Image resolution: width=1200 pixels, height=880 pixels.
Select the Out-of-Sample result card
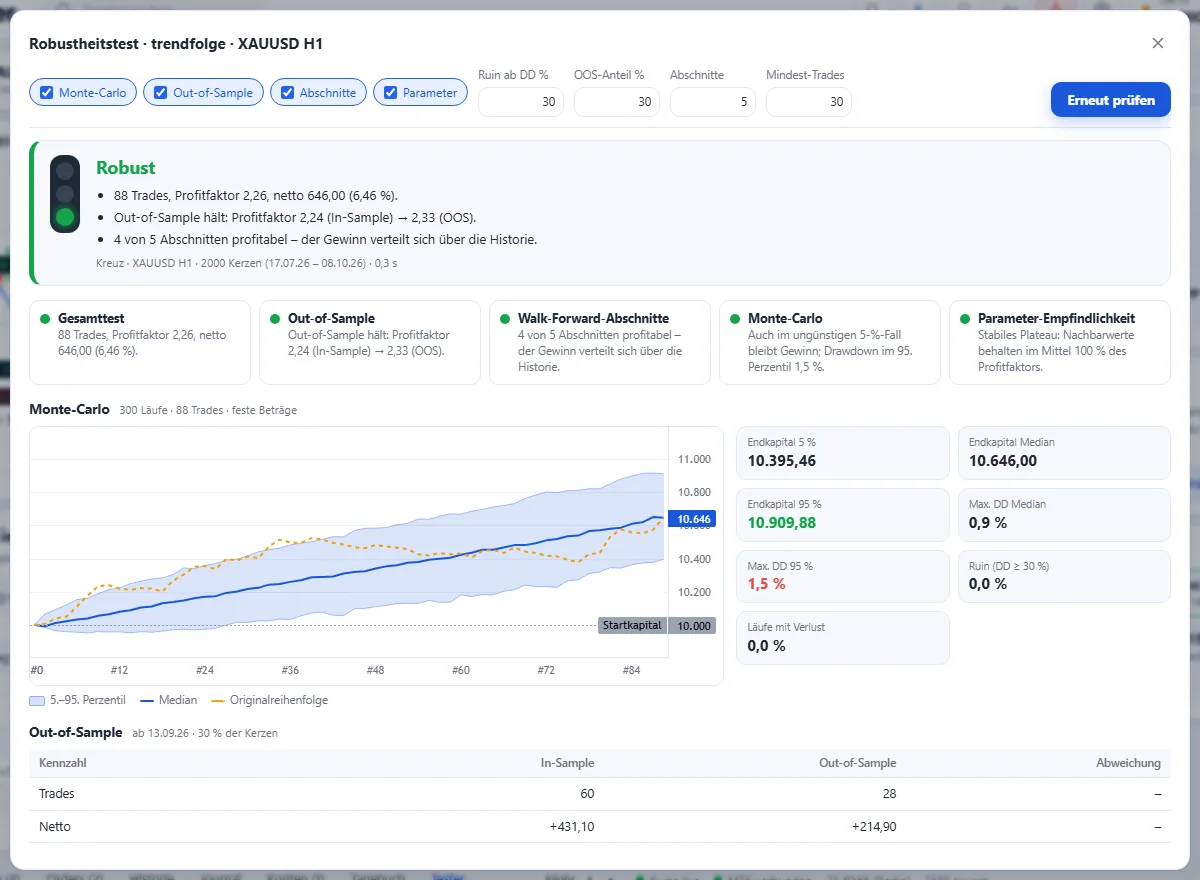(370, 343)
